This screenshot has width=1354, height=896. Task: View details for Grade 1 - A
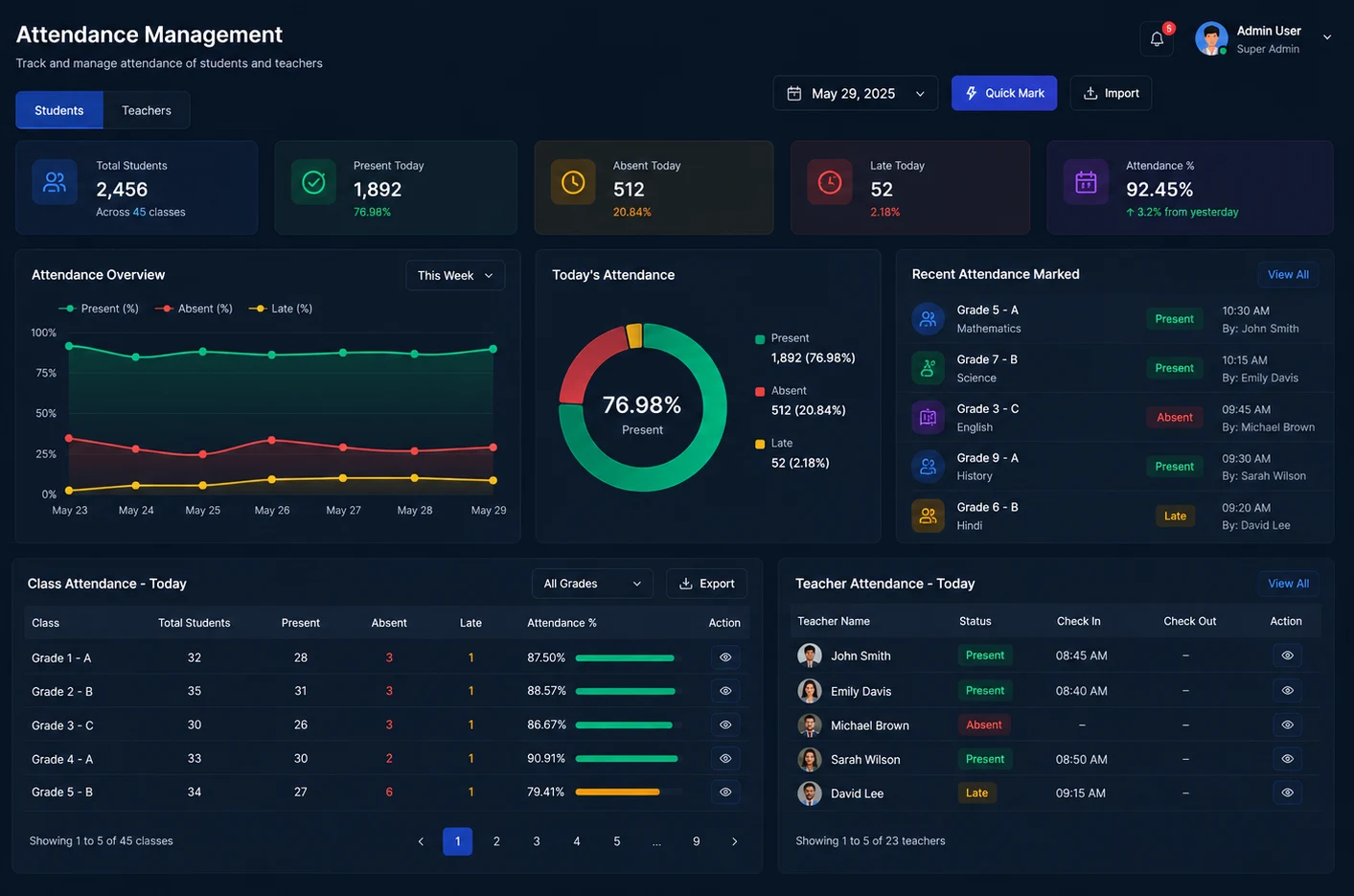tap(725, 657)
